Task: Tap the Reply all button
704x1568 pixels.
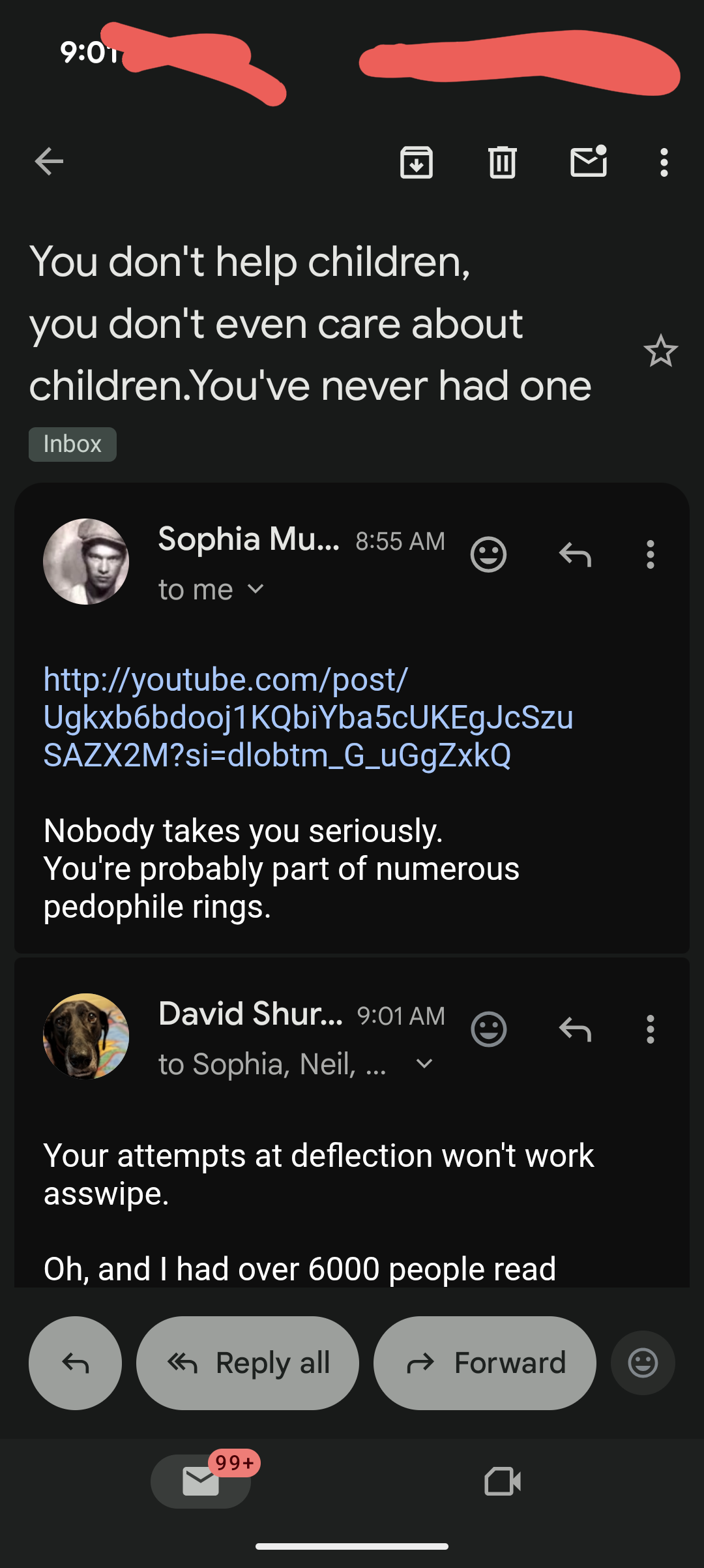Action: (248, 1363)
